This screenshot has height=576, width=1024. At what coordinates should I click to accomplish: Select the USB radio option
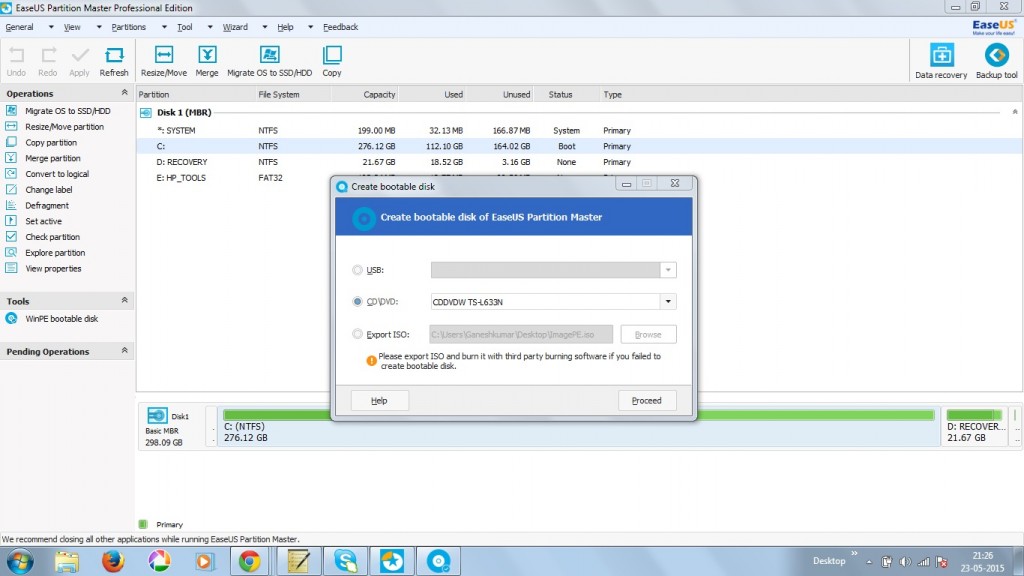pyautogui.click(x=357, y=270)
